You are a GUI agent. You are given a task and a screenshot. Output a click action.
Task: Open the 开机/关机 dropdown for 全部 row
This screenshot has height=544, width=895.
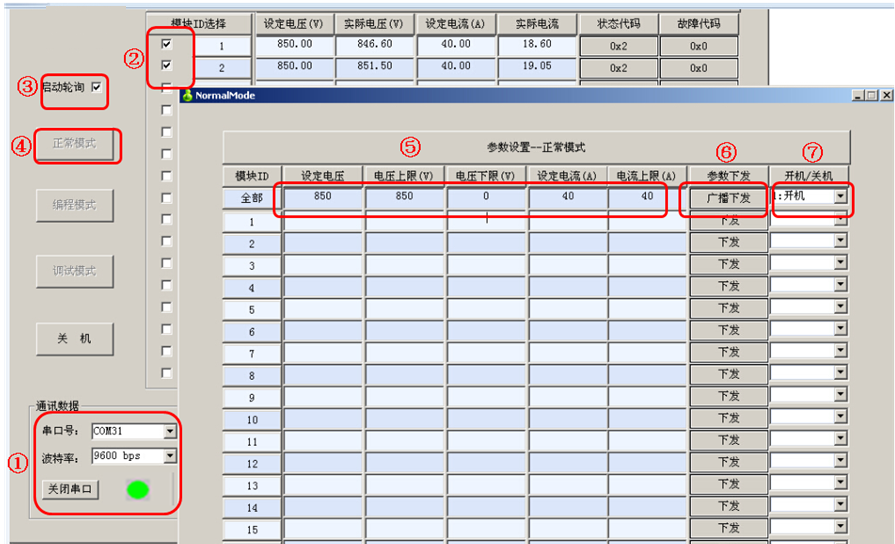tap(840, 196)
